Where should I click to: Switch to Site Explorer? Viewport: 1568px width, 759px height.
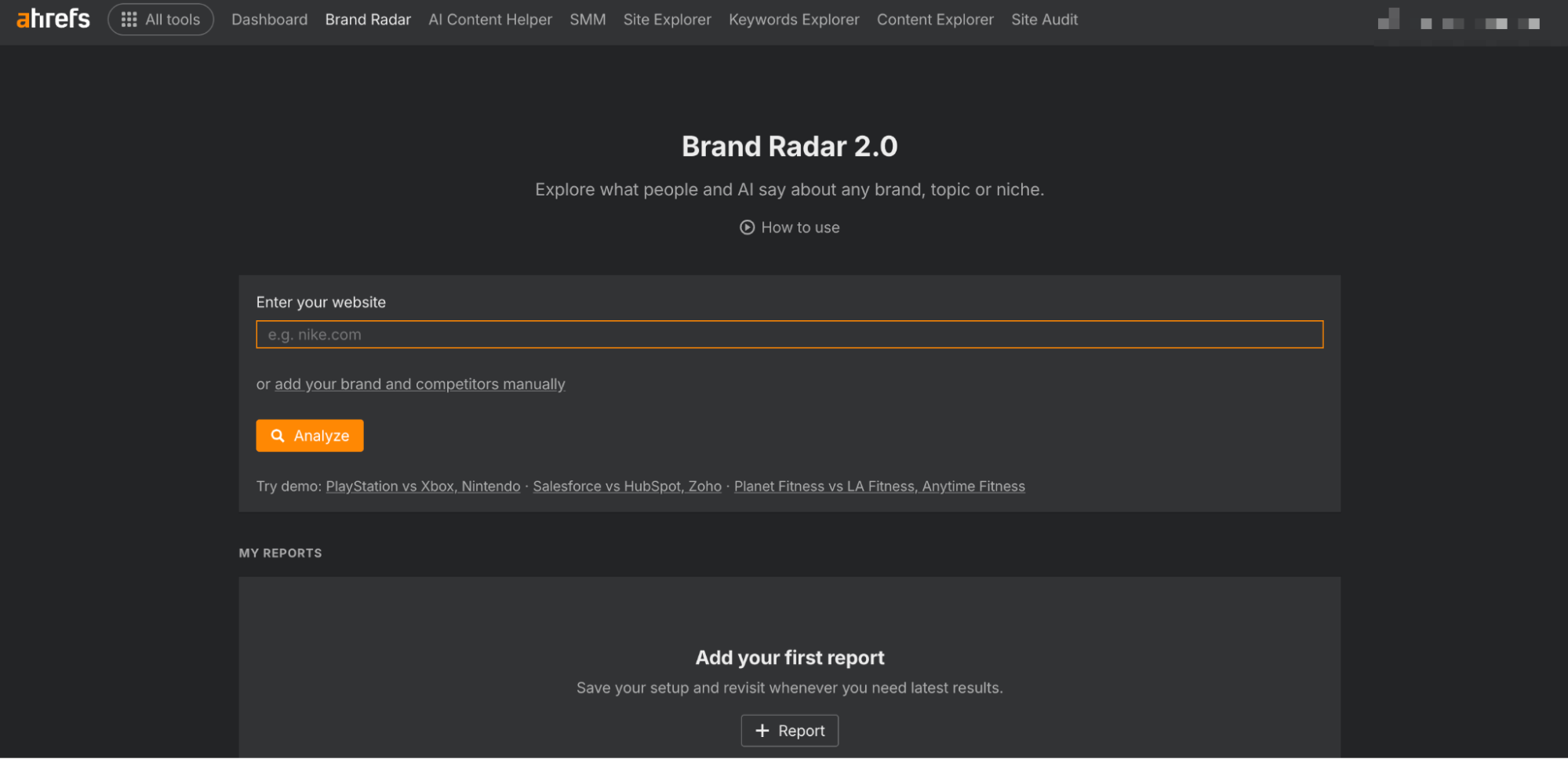click(667, 20)
